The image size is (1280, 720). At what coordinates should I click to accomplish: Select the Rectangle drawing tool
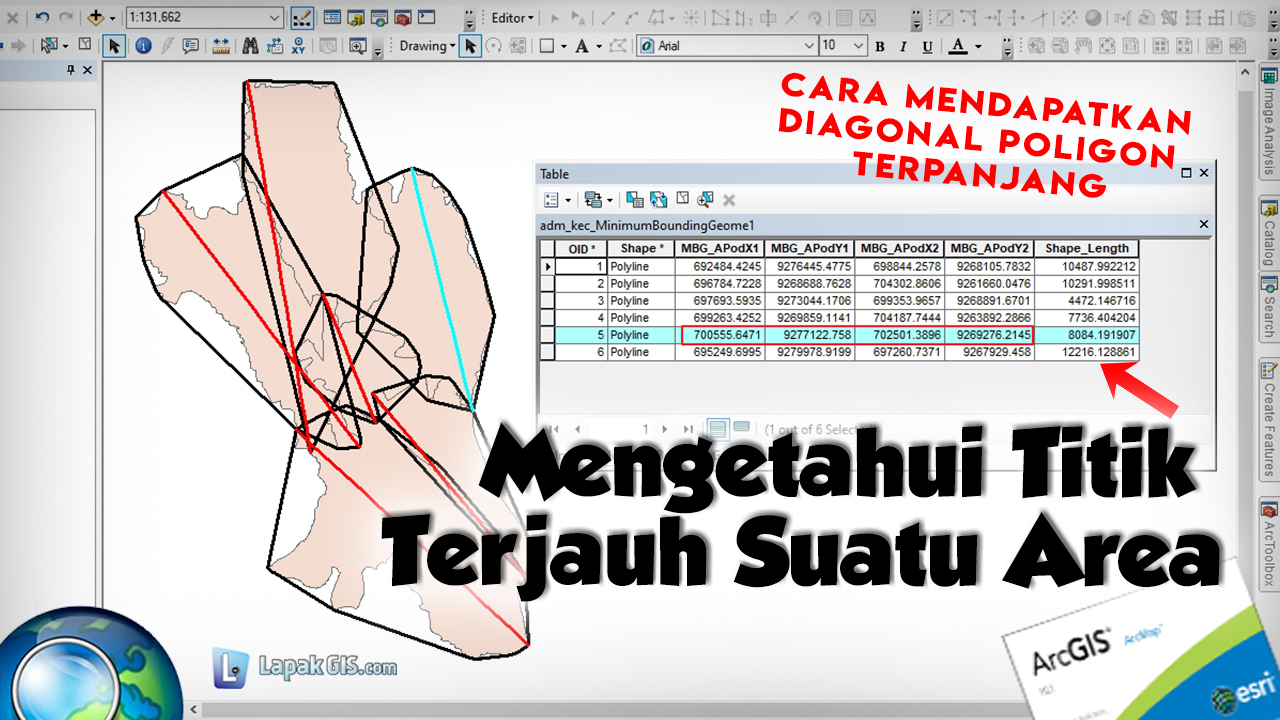546,46
